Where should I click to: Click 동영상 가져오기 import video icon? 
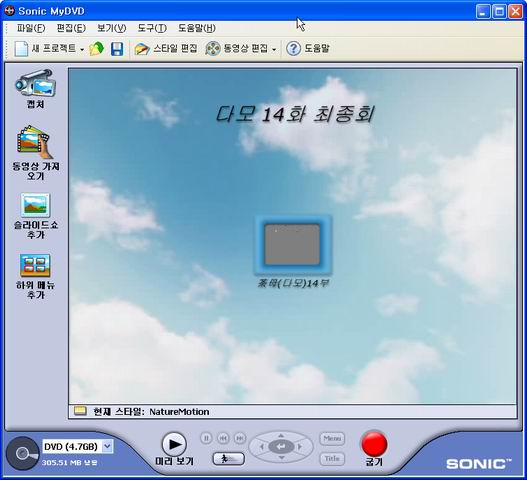[x=35, y=142]
